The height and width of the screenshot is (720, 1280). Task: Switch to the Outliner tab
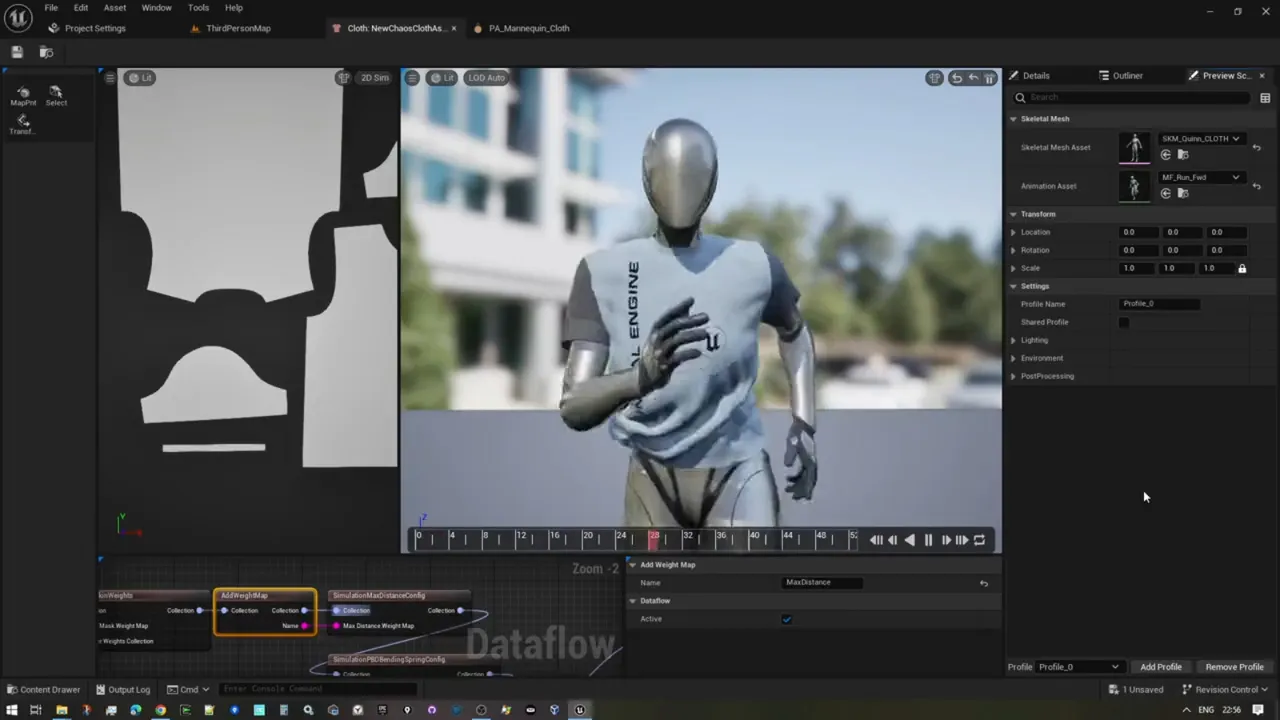[1120, 76]
